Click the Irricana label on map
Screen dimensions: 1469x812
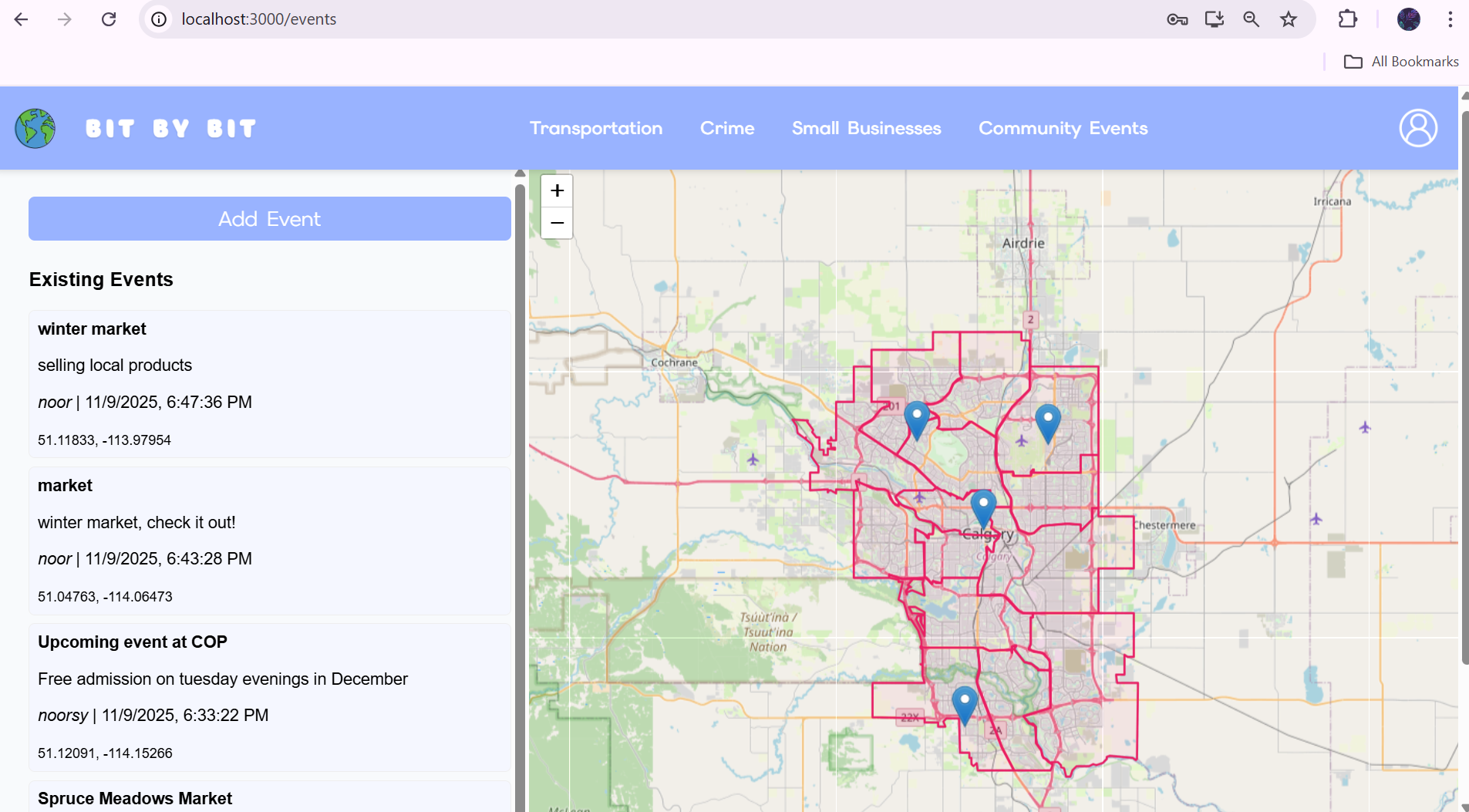(1333, 201)
